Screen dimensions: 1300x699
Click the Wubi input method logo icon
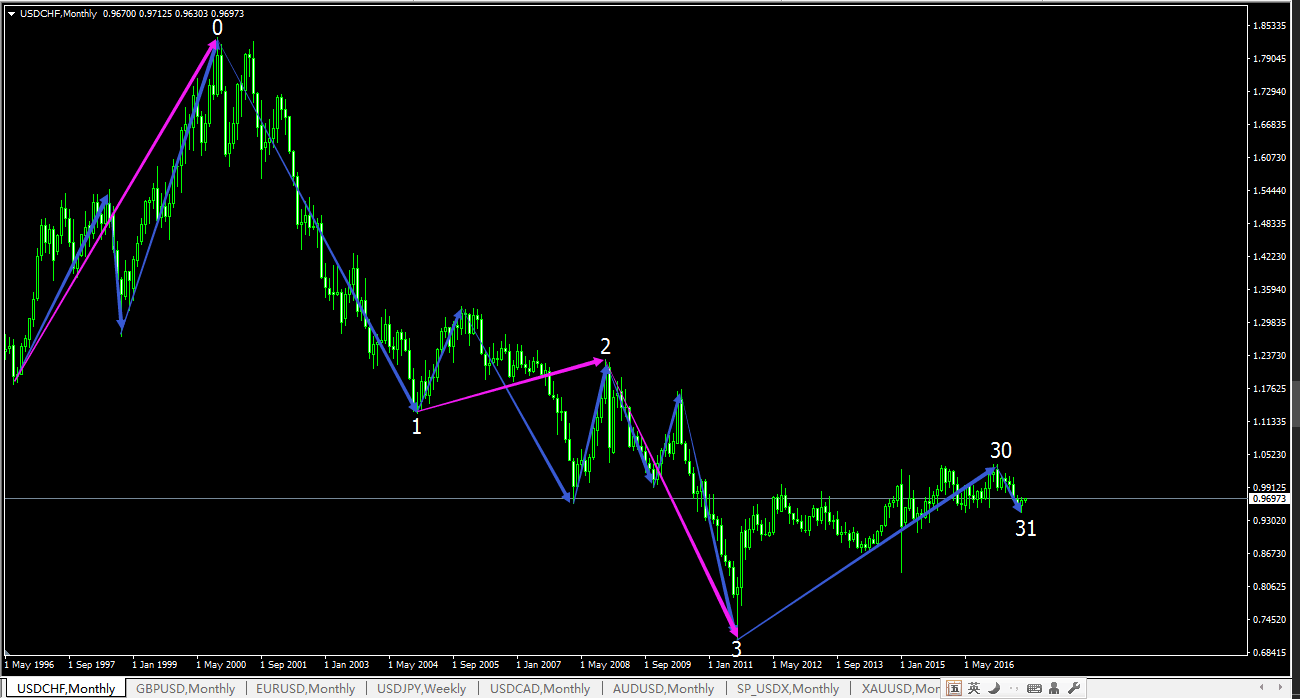[x=954, y=688]
